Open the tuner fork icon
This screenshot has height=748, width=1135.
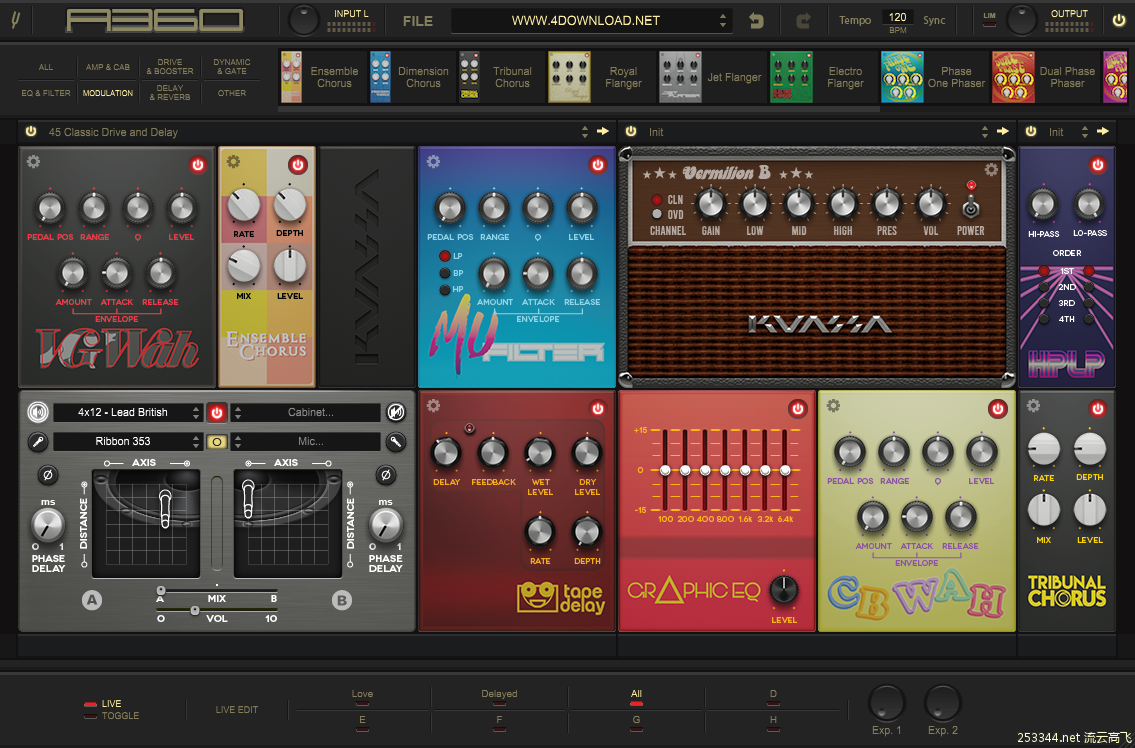(17, 20)
